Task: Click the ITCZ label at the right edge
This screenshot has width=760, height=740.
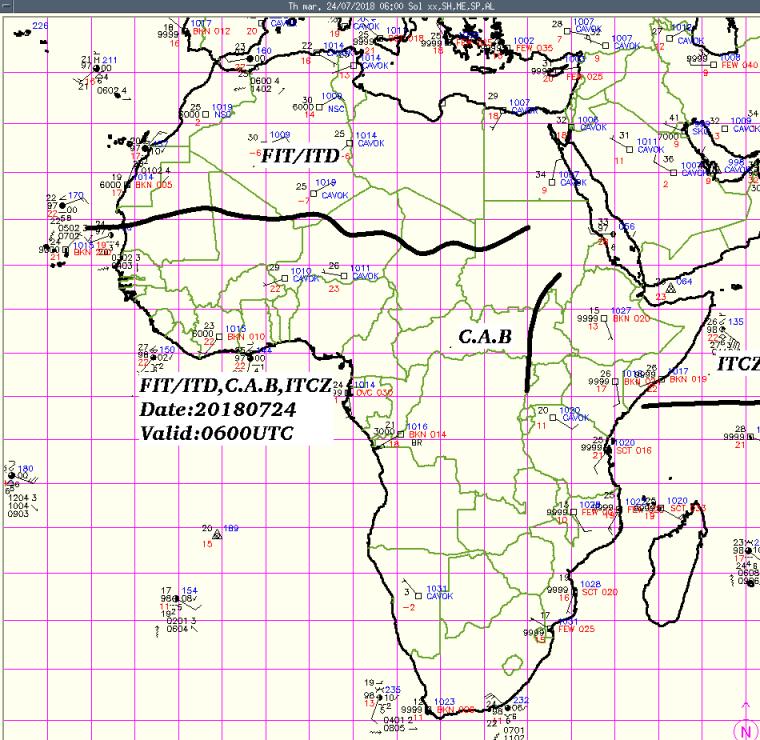Action: tap(738, 365)
